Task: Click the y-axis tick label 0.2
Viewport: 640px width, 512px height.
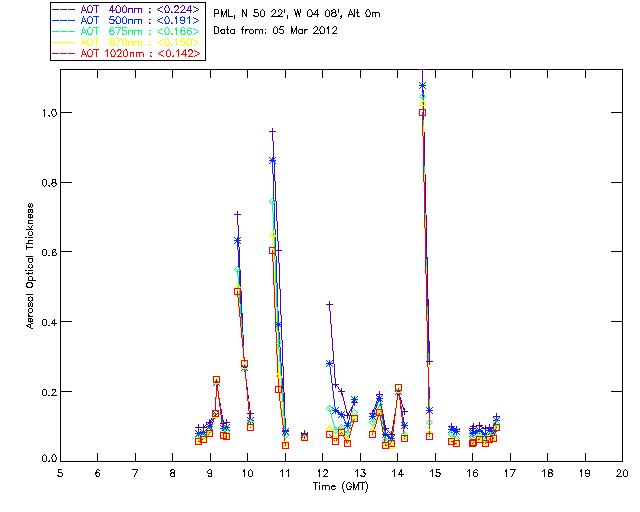Action: click(x=49, y=392)
